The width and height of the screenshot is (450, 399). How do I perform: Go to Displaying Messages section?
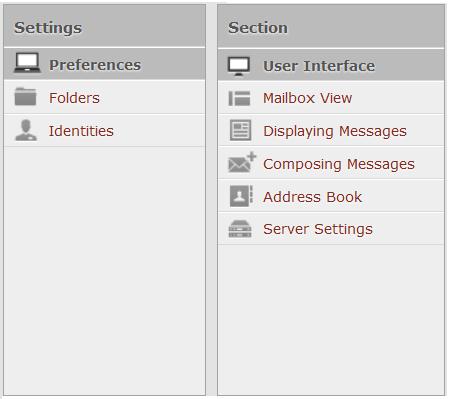click(331, 131)
